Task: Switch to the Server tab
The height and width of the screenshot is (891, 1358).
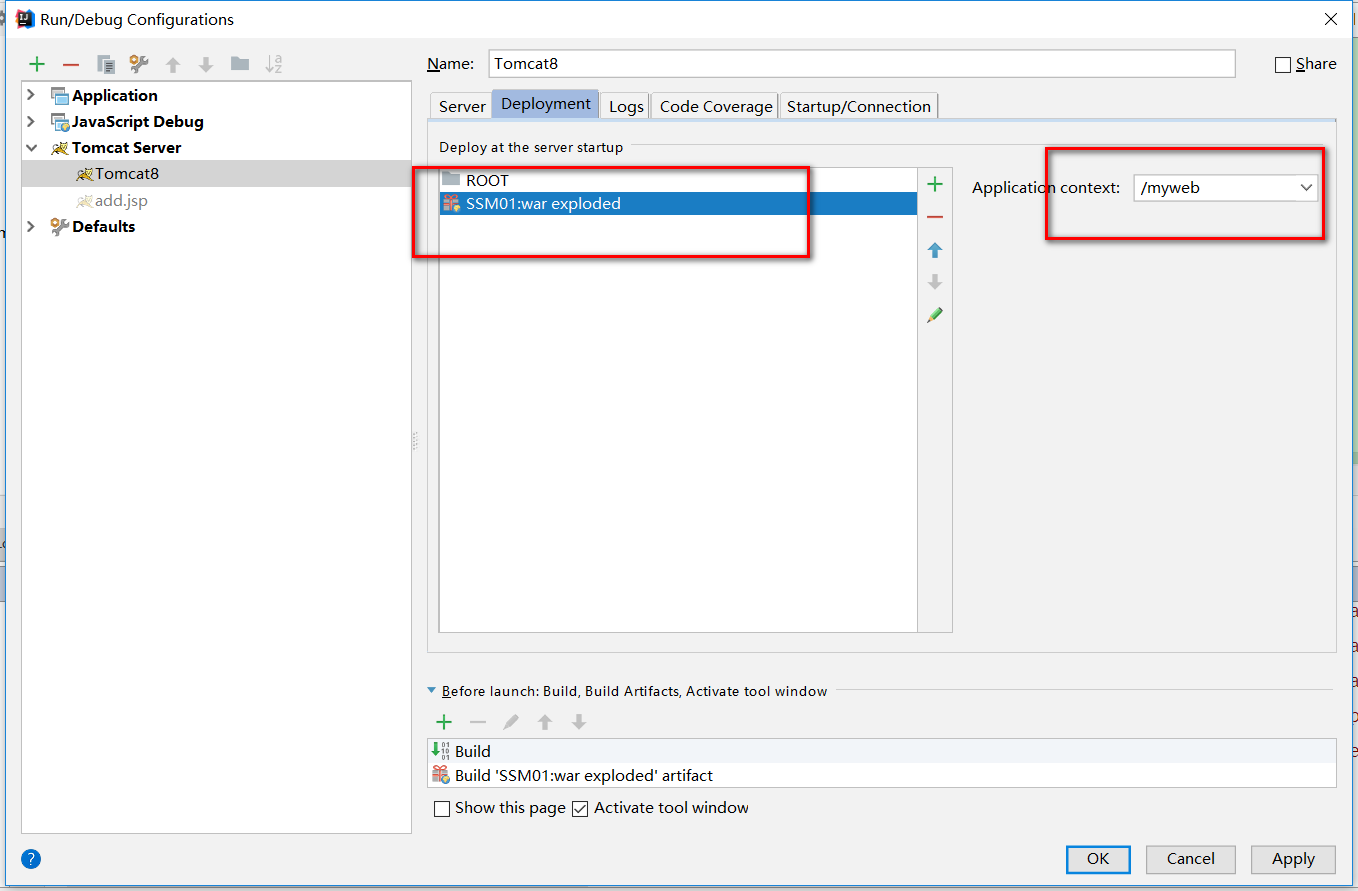Action: click(x=462, y=106)
